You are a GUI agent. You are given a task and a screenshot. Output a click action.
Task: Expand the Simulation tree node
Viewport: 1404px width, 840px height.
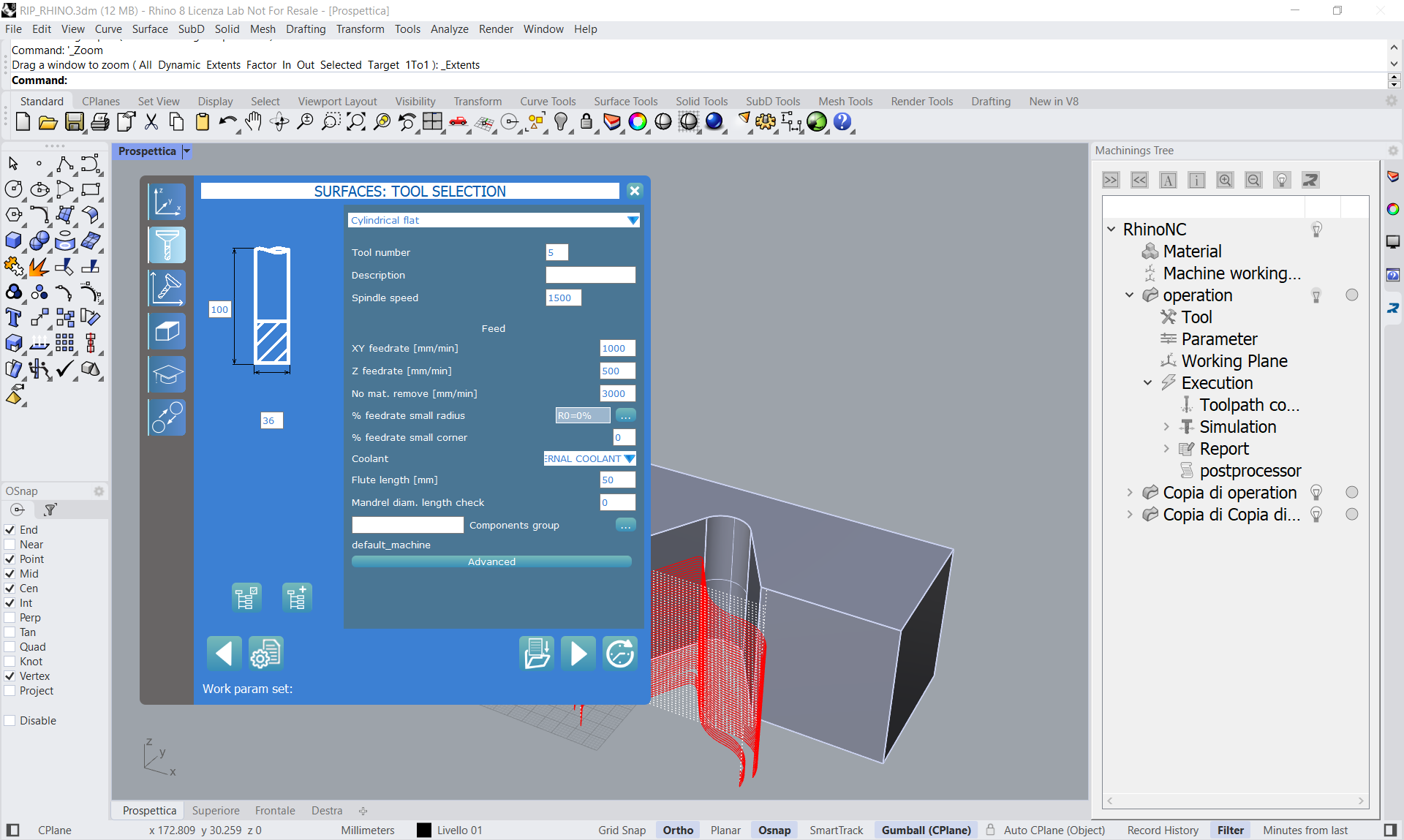click(x=1166, y=426)
